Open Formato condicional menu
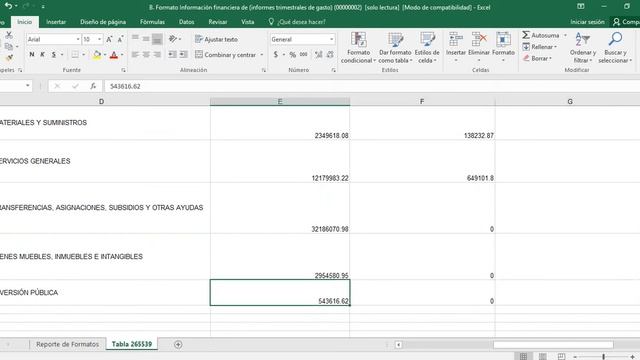 click(x=358, y=48)
